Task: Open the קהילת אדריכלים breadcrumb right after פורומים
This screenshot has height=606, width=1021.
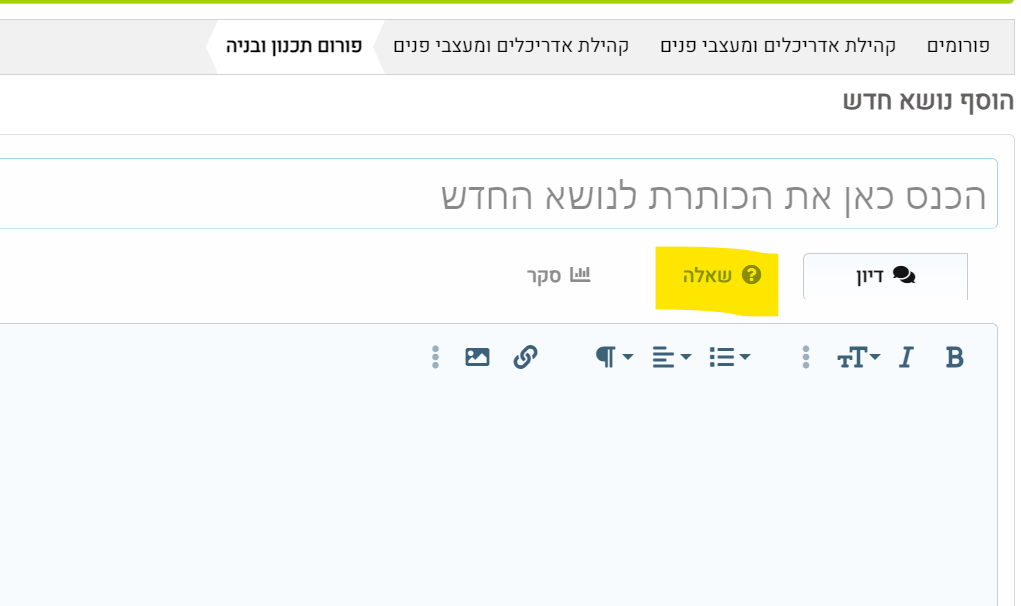Action: [x=777, y=46]
